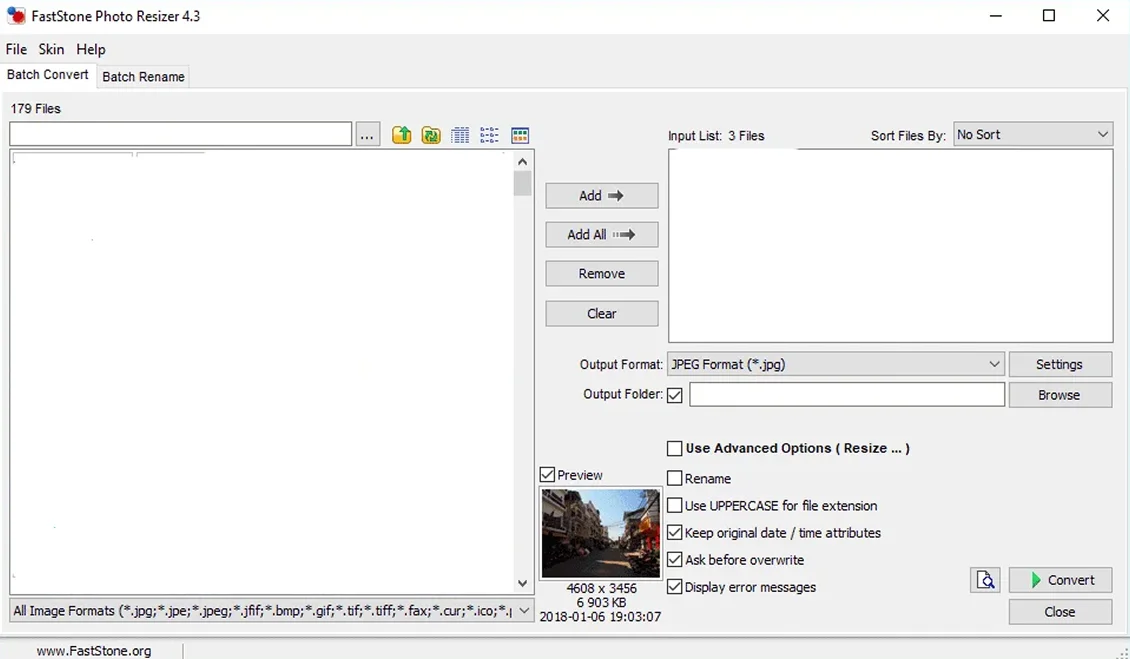Open the Skin menu
1130x659 pixels.
point(51,49)
